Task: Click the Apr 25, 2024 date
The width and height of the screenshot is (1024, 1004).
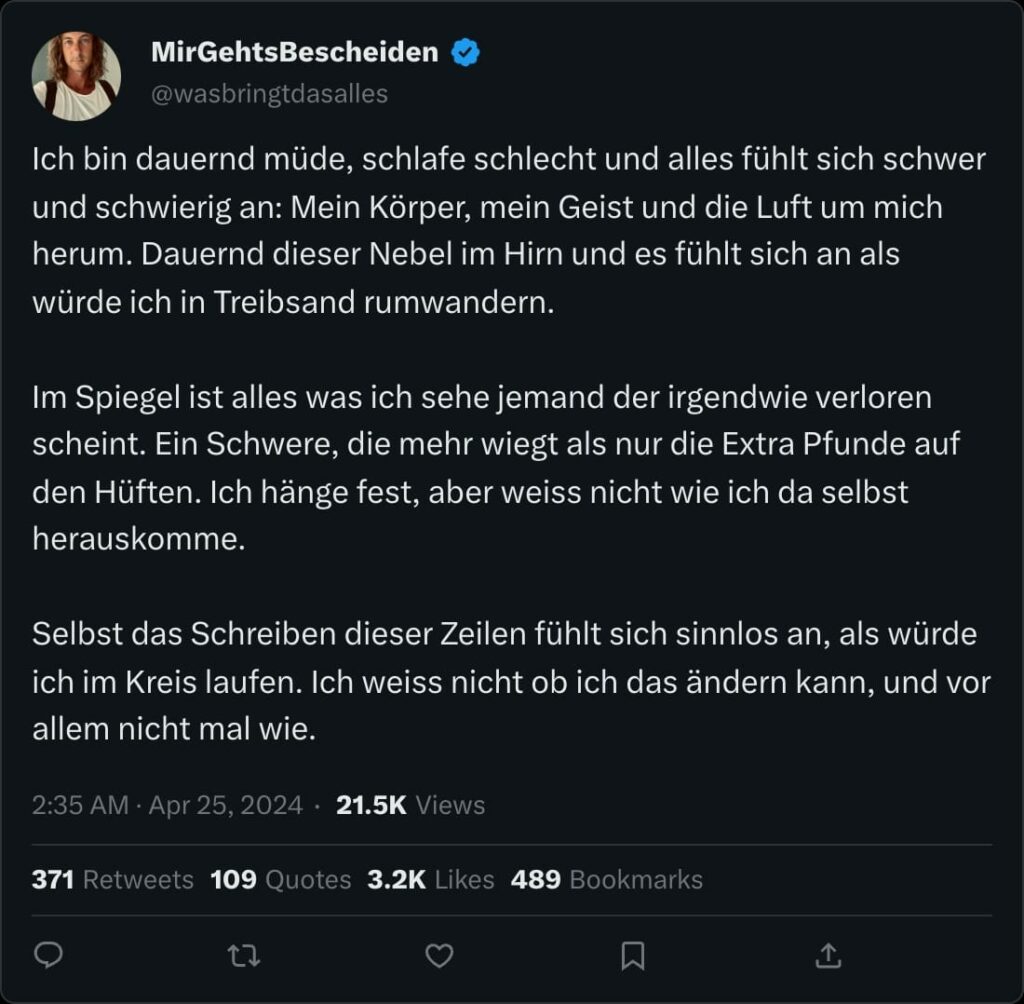Action: [x=225, y=805]
